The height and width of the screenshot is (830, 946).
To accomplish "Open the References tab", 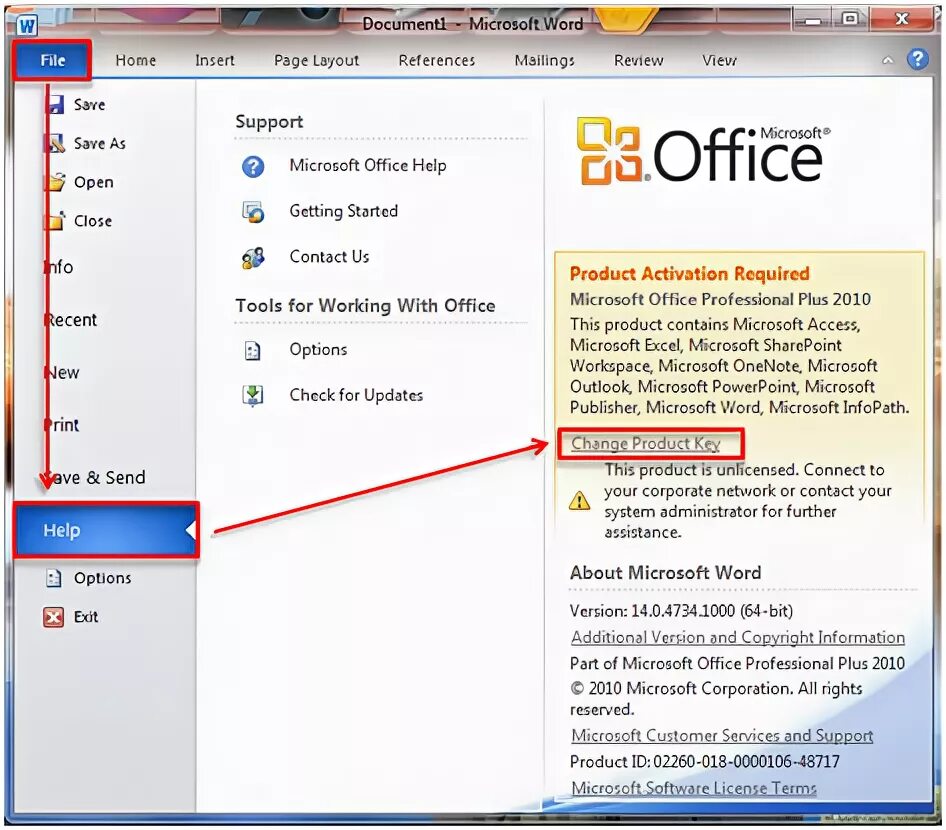I will [x=437, y=60].
